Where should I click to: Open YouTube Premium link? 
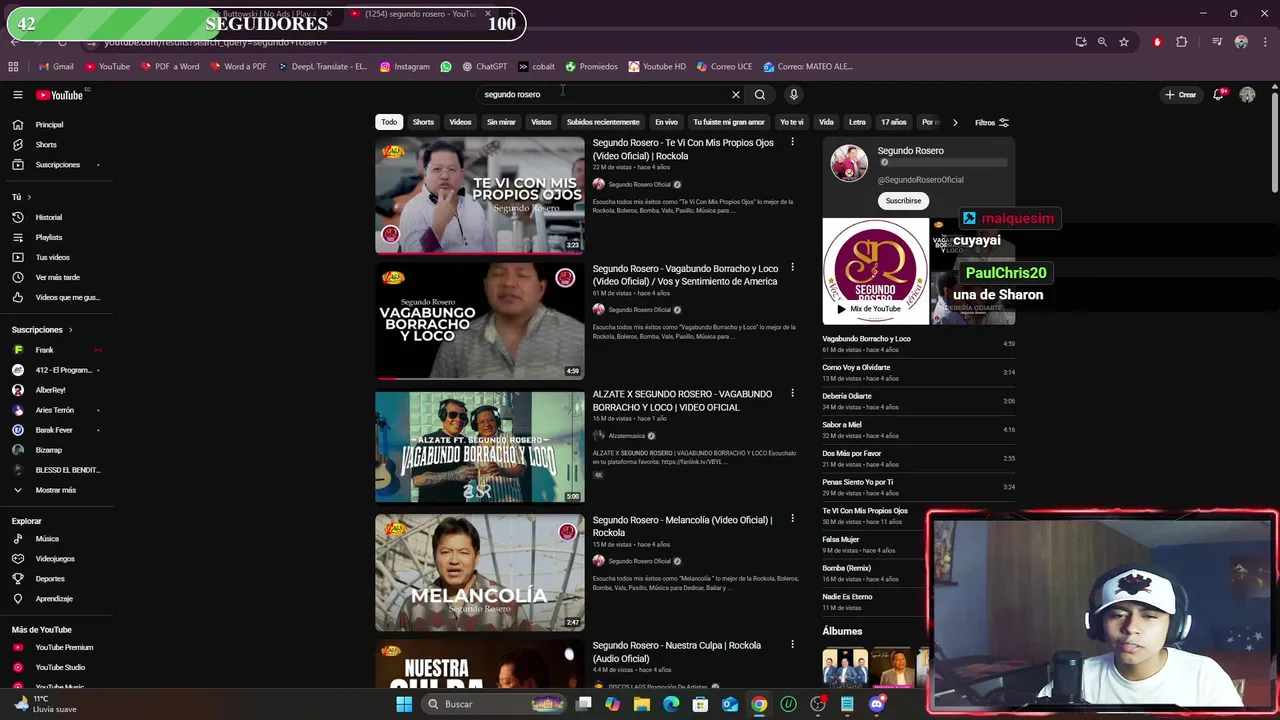64,648
